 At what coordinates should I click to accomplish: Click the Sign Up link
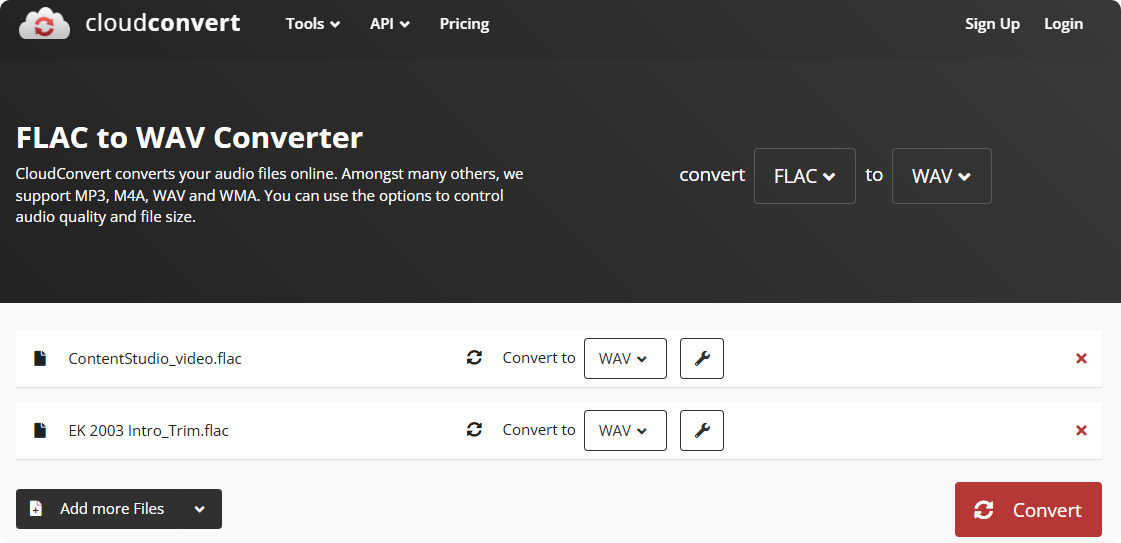click(992, 24)
